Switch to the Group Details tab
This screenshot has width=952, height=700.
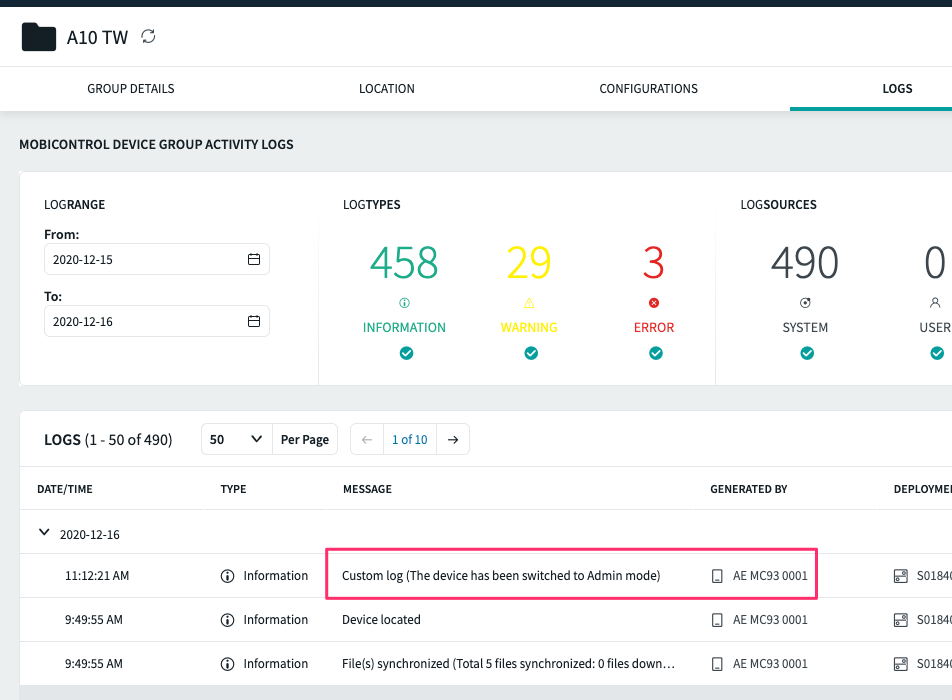tap(131, 89)
